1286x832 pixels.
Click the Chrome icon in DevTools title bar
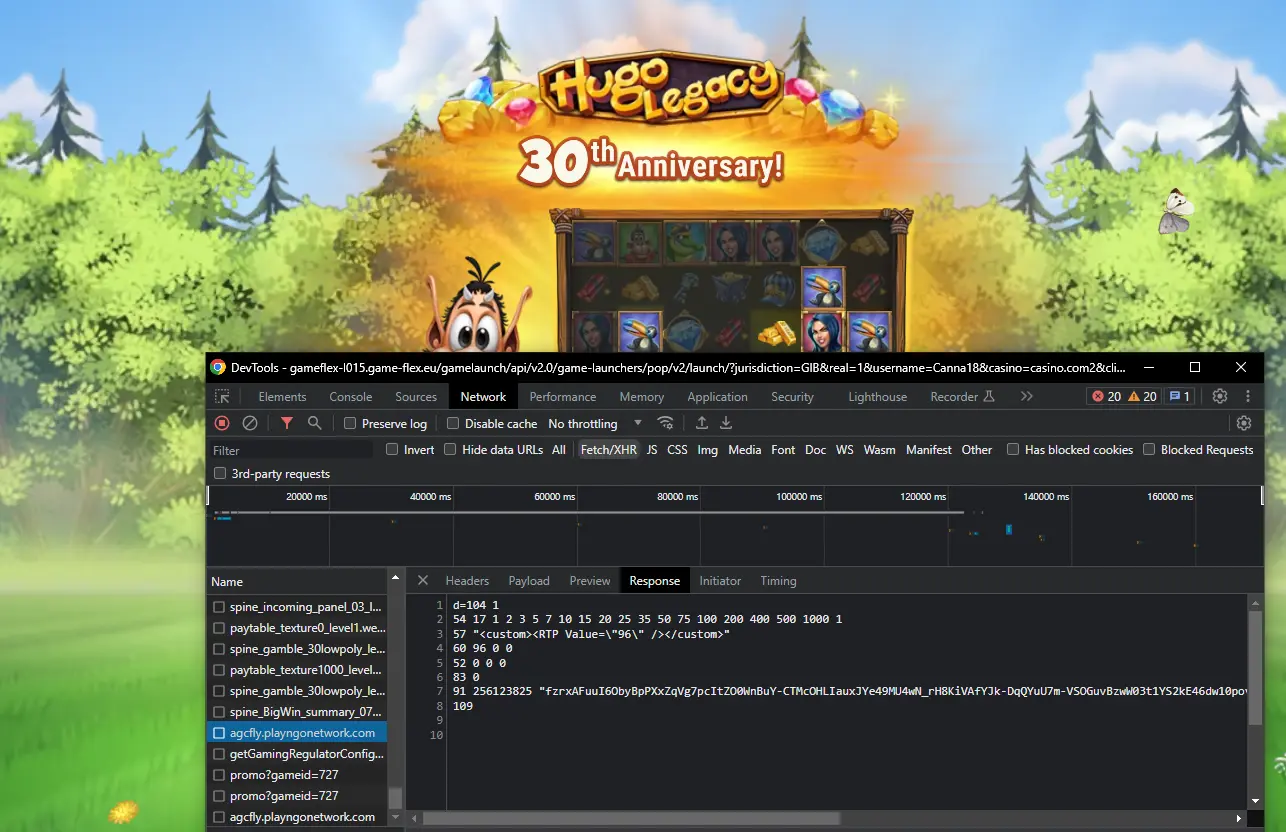(x=218, y=367)
